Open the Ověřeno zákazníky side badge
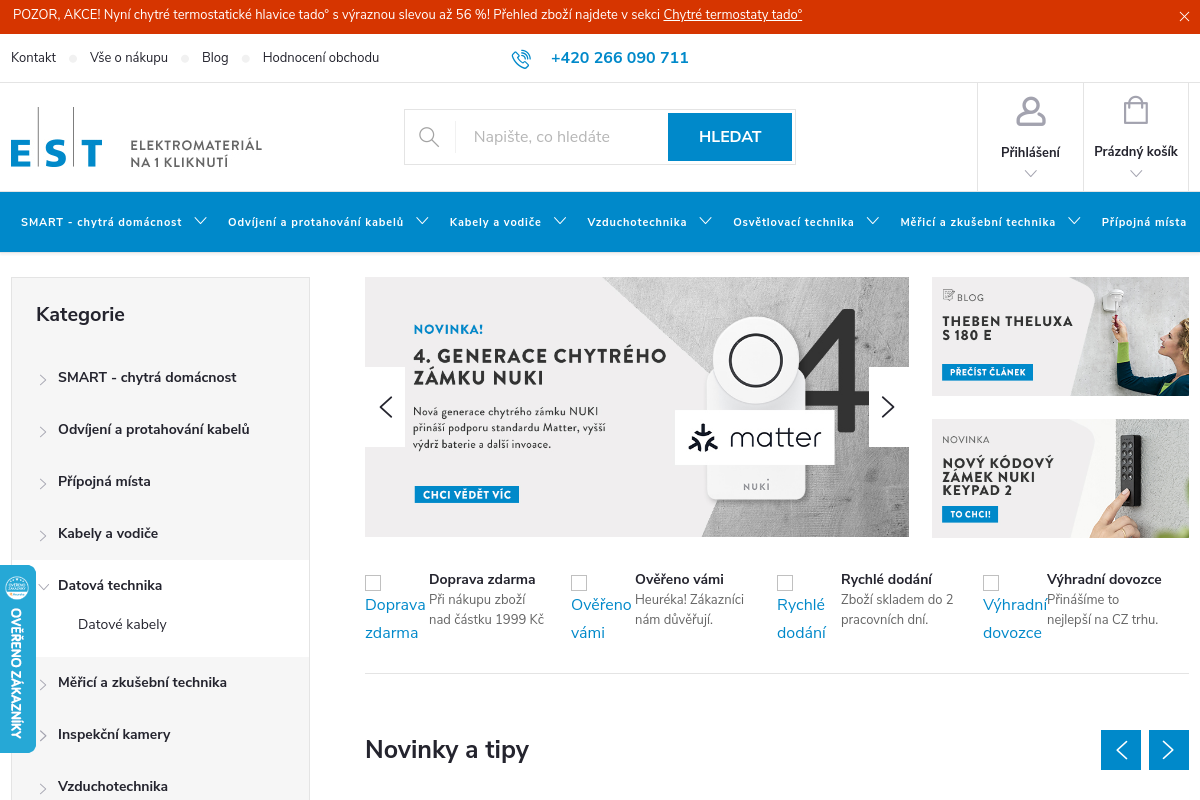 tap(17, 660)
